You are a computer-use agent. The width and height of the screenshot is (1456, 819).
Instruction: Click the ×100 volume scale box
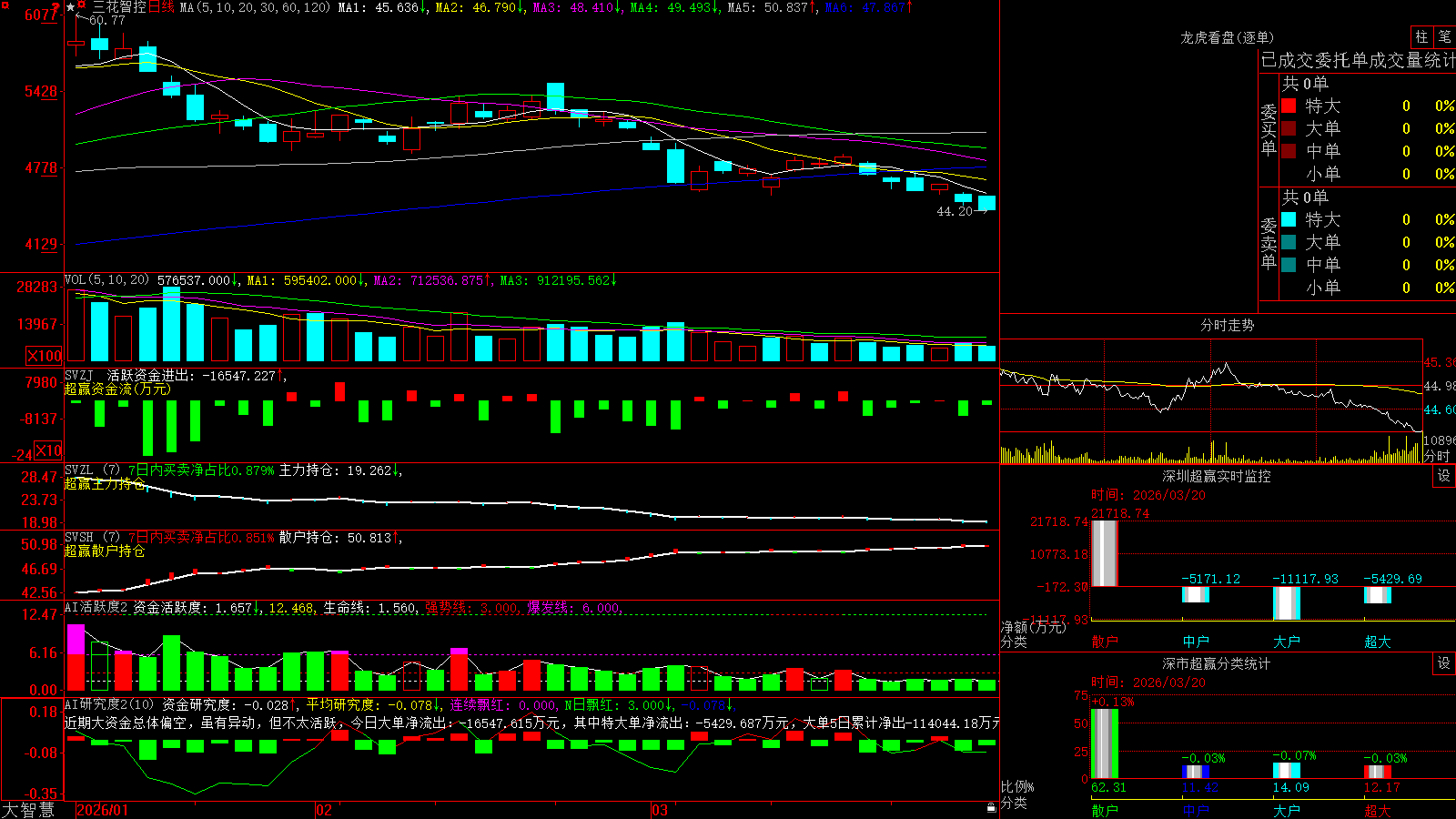tap(44, 356)
